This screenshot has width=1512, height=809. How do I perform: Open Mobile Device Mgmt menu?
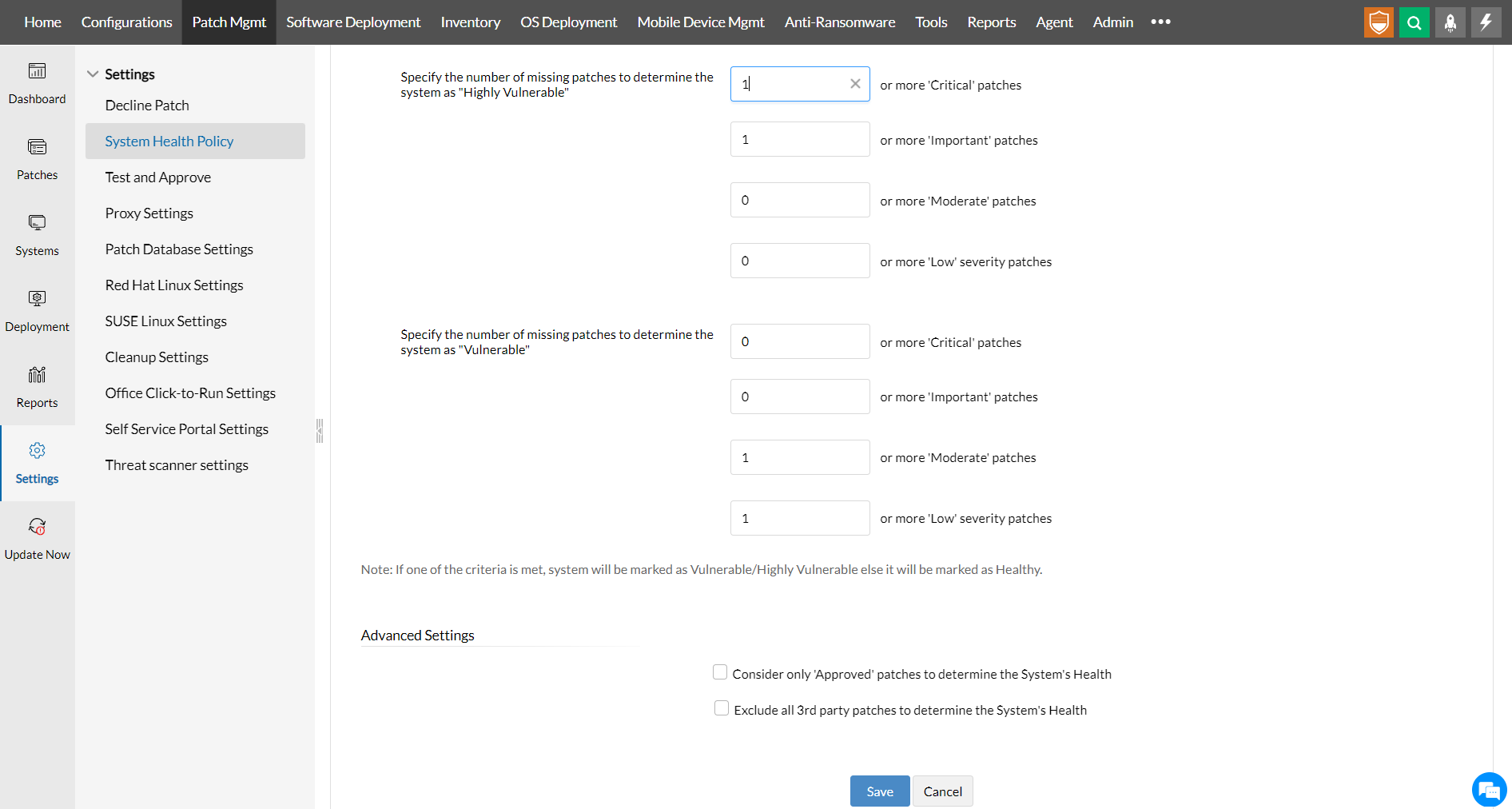pos(701,22)
